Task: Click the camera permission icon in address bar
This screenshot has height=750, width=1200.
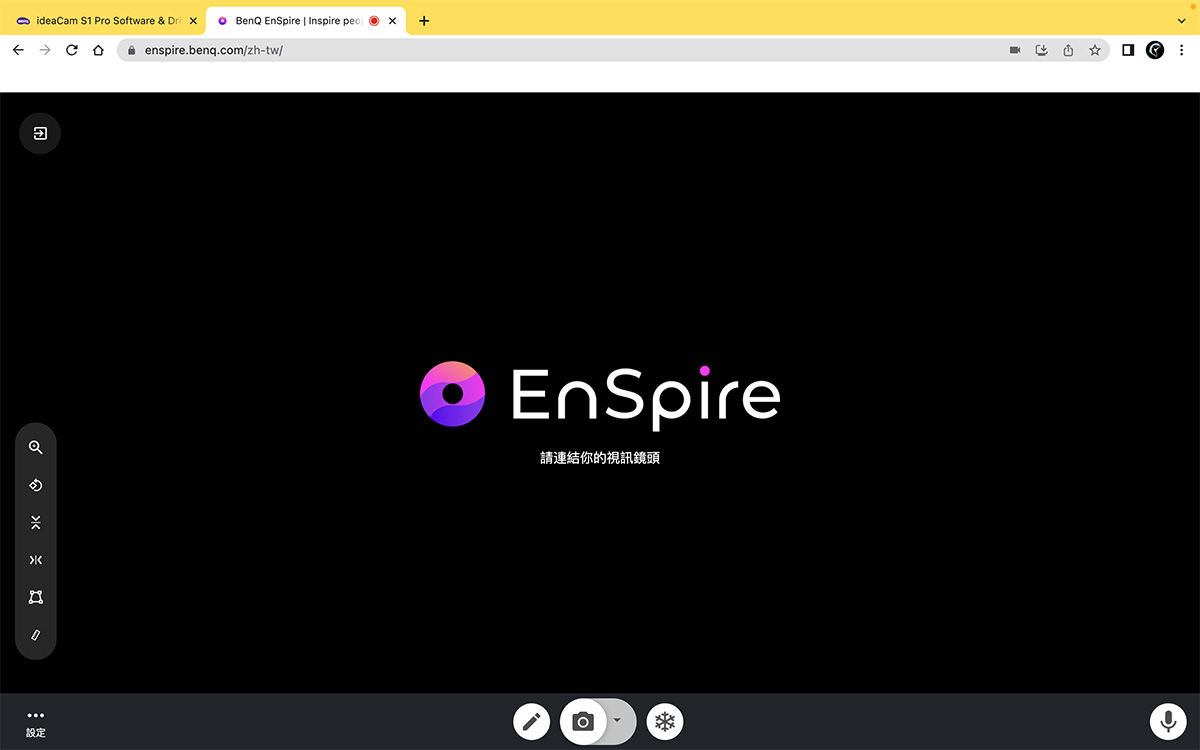Action: coord(1014,50)
